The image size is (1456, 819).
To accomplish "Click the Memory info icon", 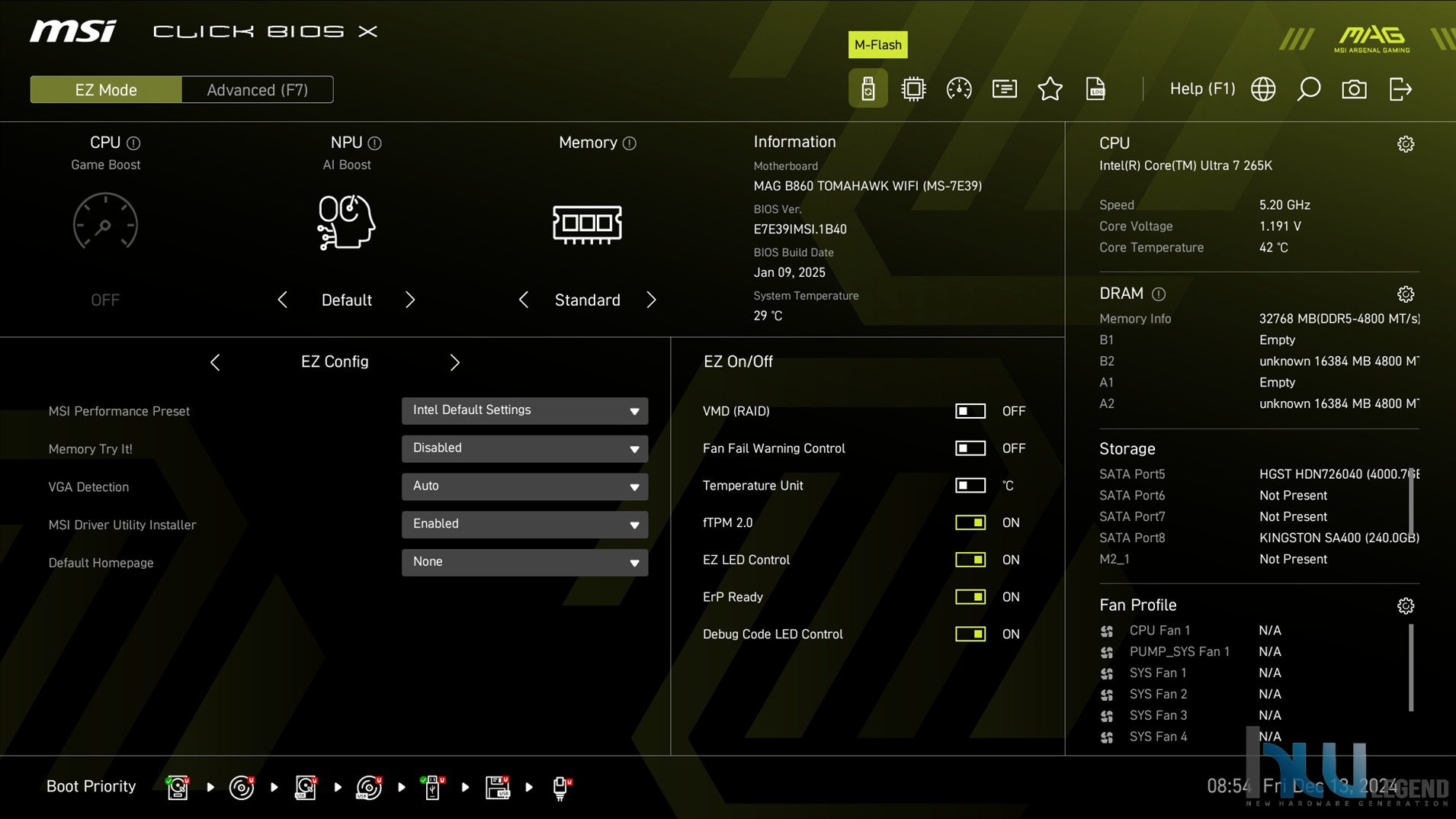I will point(629,143).
